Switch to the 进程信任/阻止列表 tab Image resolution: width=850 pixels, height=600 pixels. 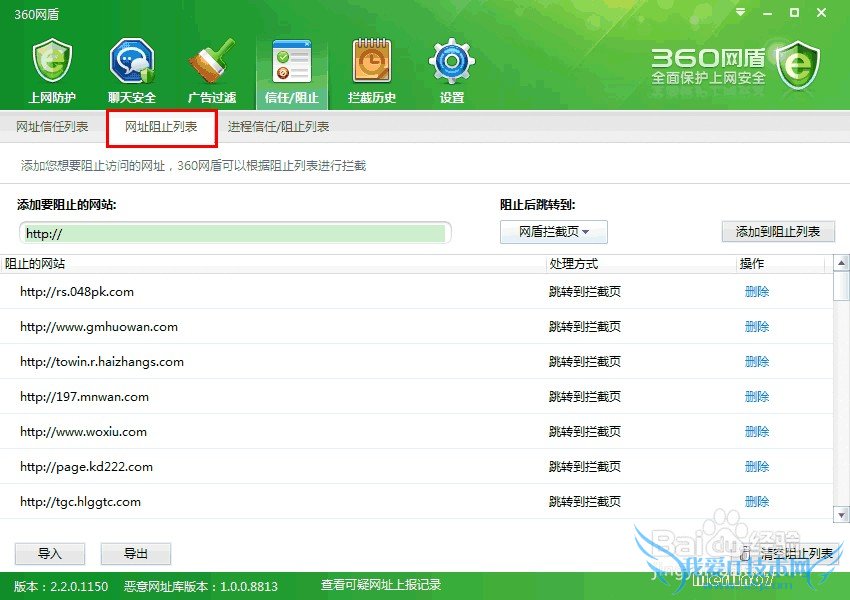pyautogui.click(x=278, y=127)
